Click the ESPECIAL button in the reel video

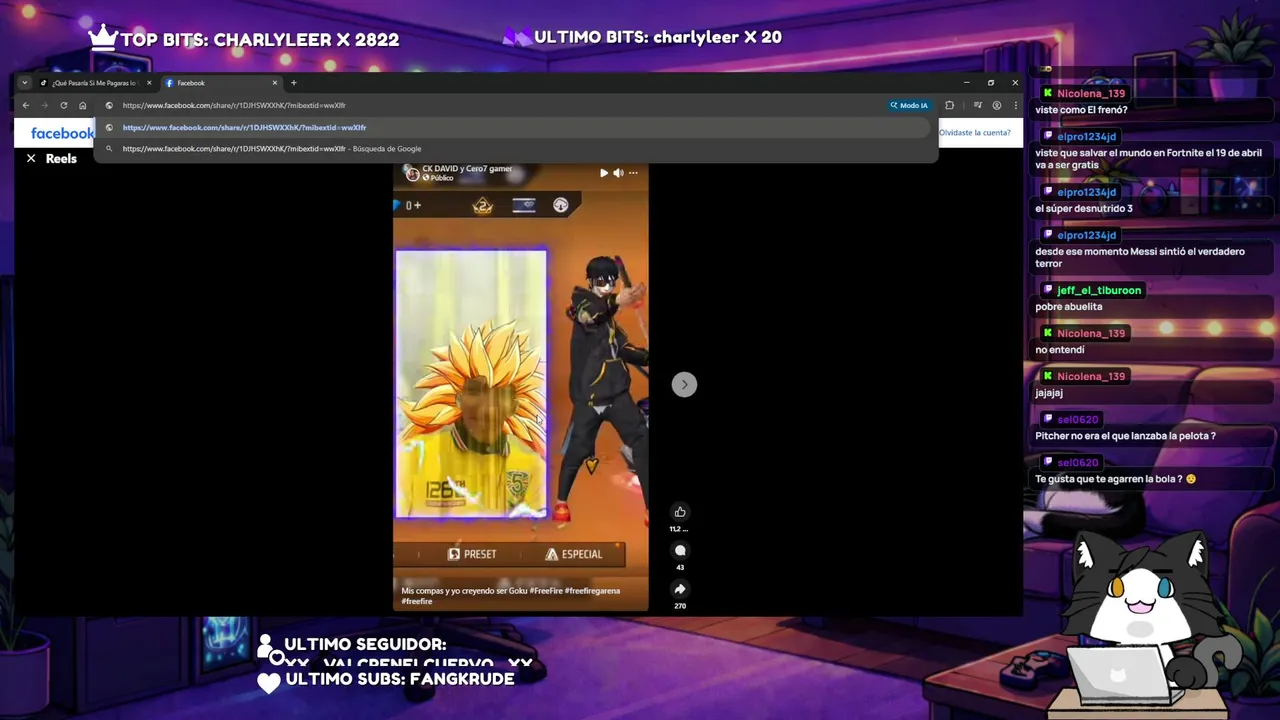click(x=574, y=554)
